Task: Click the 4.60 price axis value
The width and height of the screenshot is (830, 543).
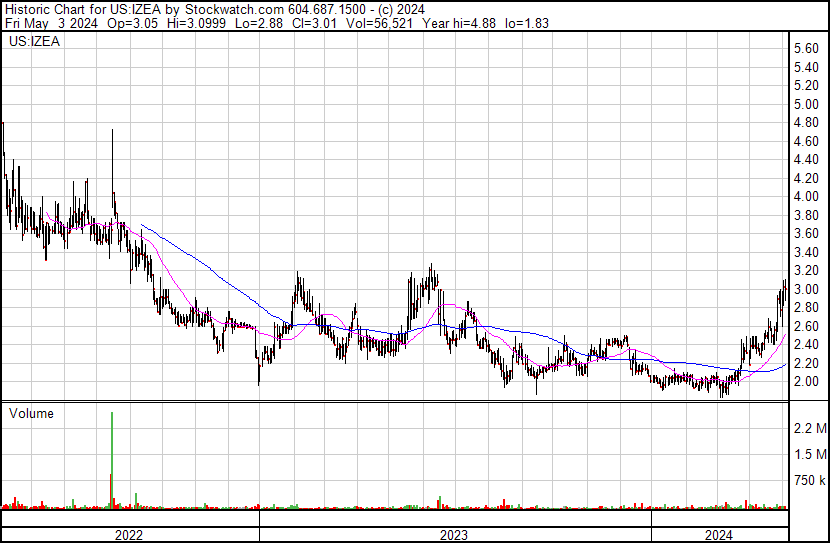Action: pos(807,141)
